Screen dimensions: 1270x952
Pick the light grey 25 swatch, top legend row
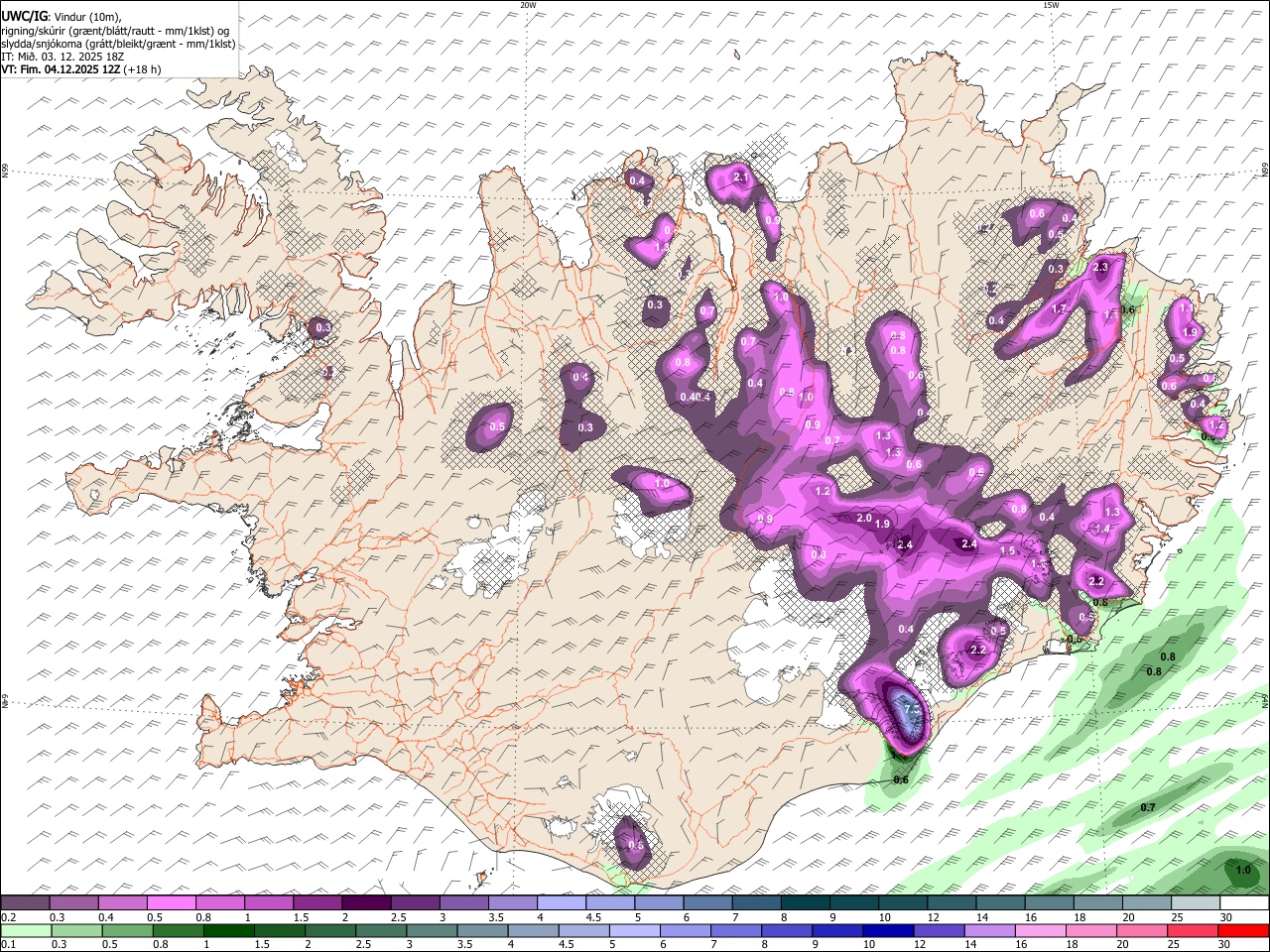1196,902
